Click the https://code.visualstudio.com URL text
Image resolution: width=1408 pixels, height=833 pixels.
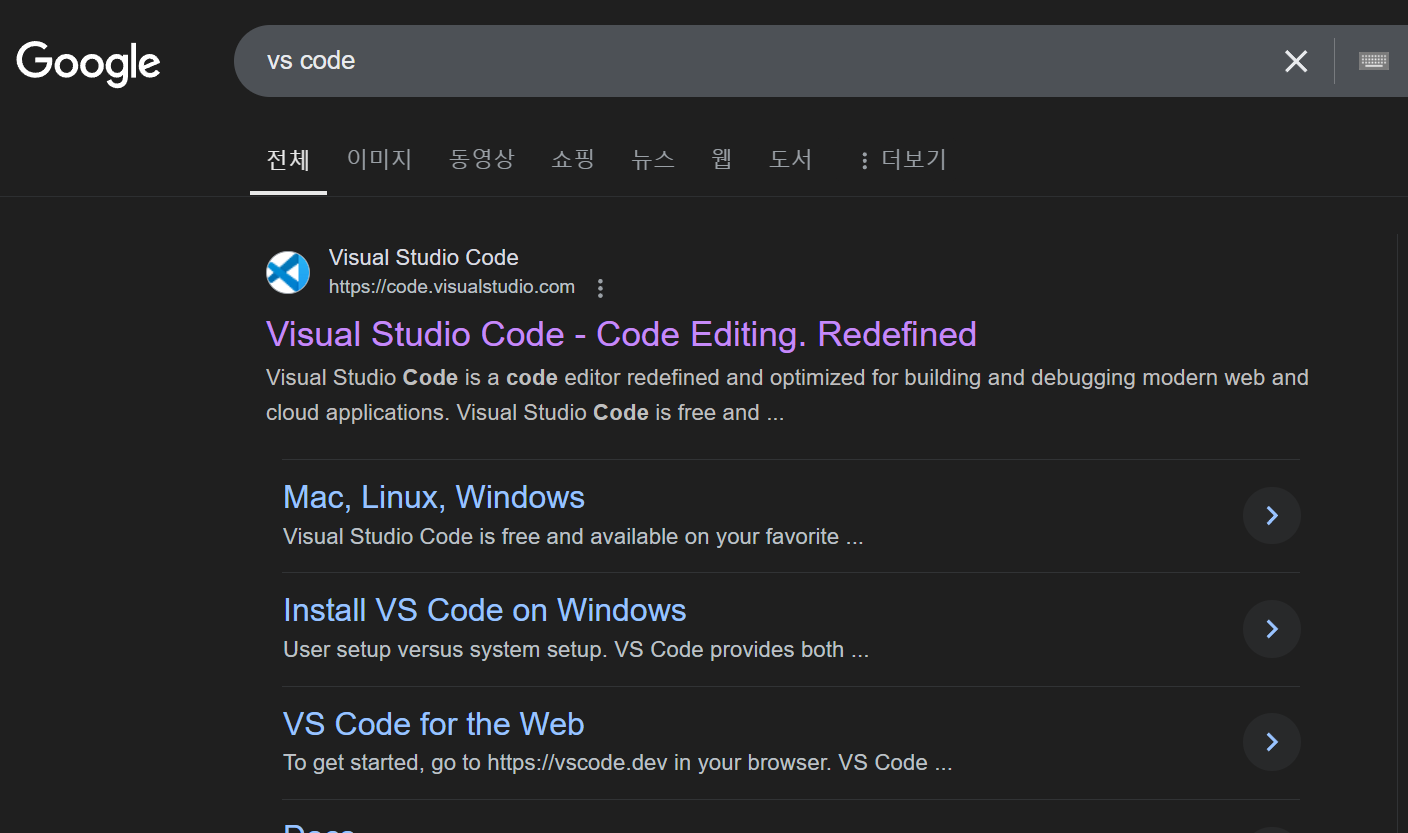[x=452, y=287]
